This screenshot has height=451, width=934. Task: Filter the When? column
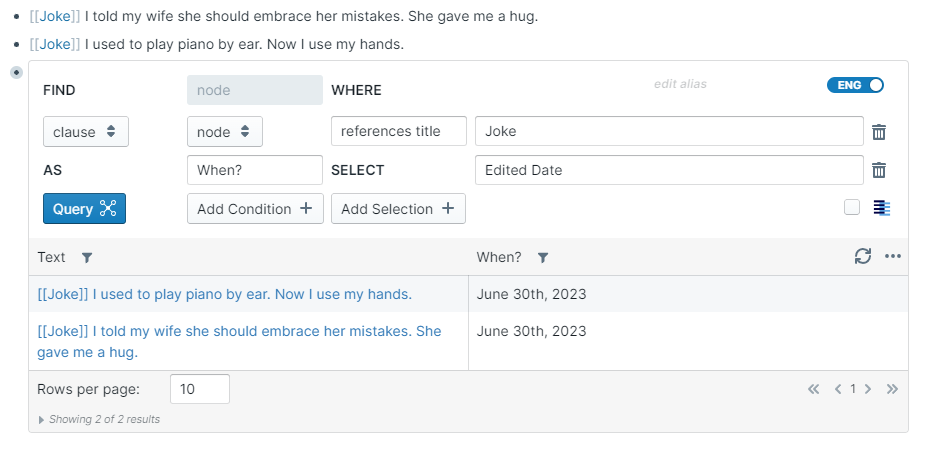pos(543,258)
